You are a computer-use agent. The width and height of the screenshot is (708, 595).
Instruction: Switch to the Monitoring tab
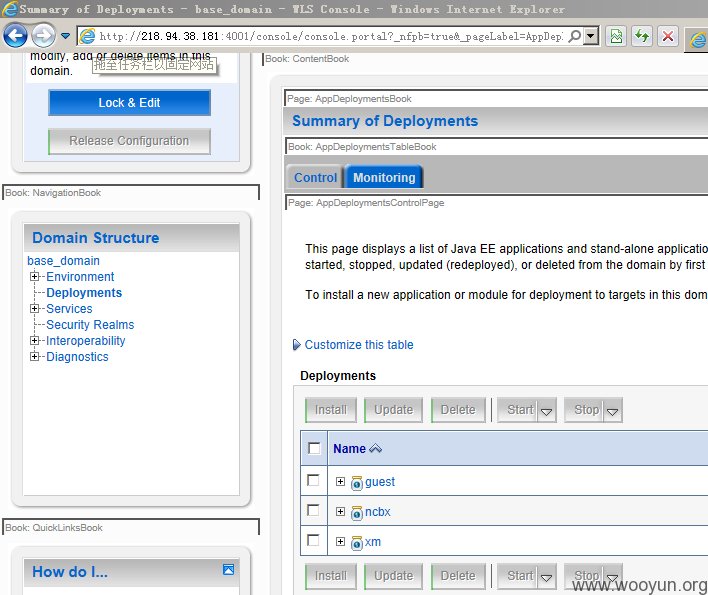pyautogui.click(x=384, y=177)
